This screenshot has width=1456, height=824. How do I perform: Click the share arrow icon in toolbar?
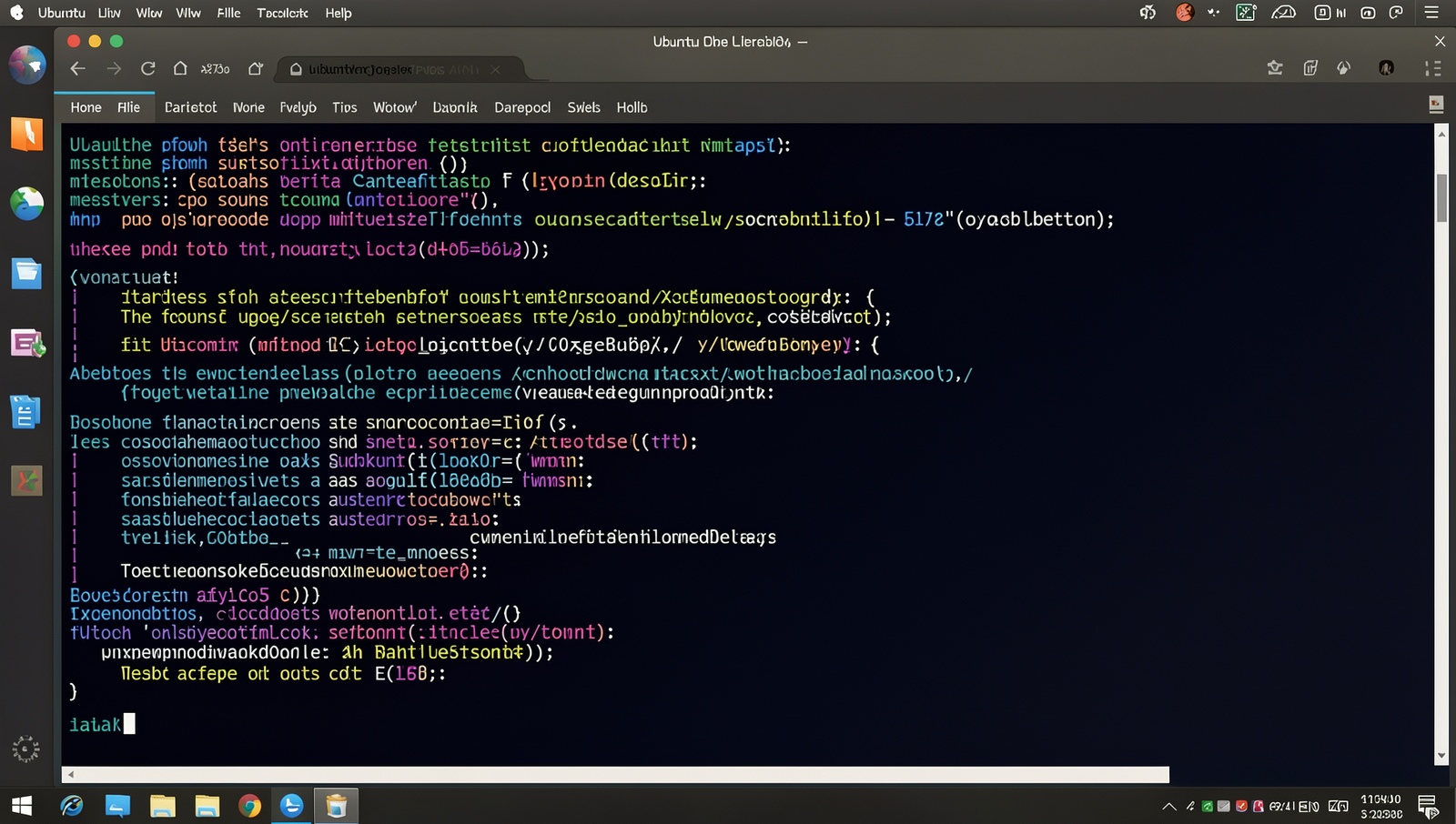pyautogui.click(x=256, y=69)
